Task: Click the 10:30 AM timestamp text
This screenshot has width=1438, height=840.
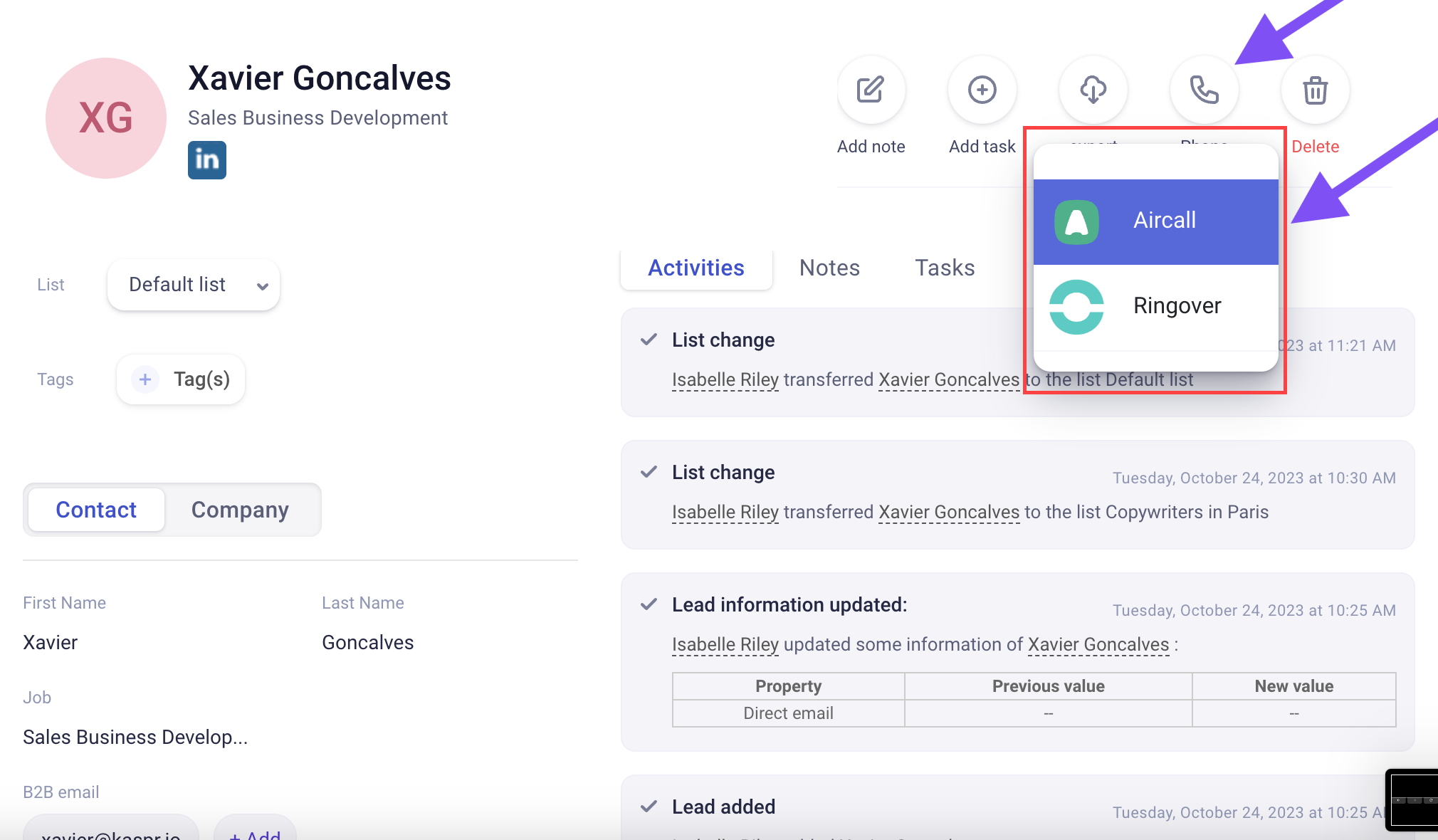Action: point(1254,478)
